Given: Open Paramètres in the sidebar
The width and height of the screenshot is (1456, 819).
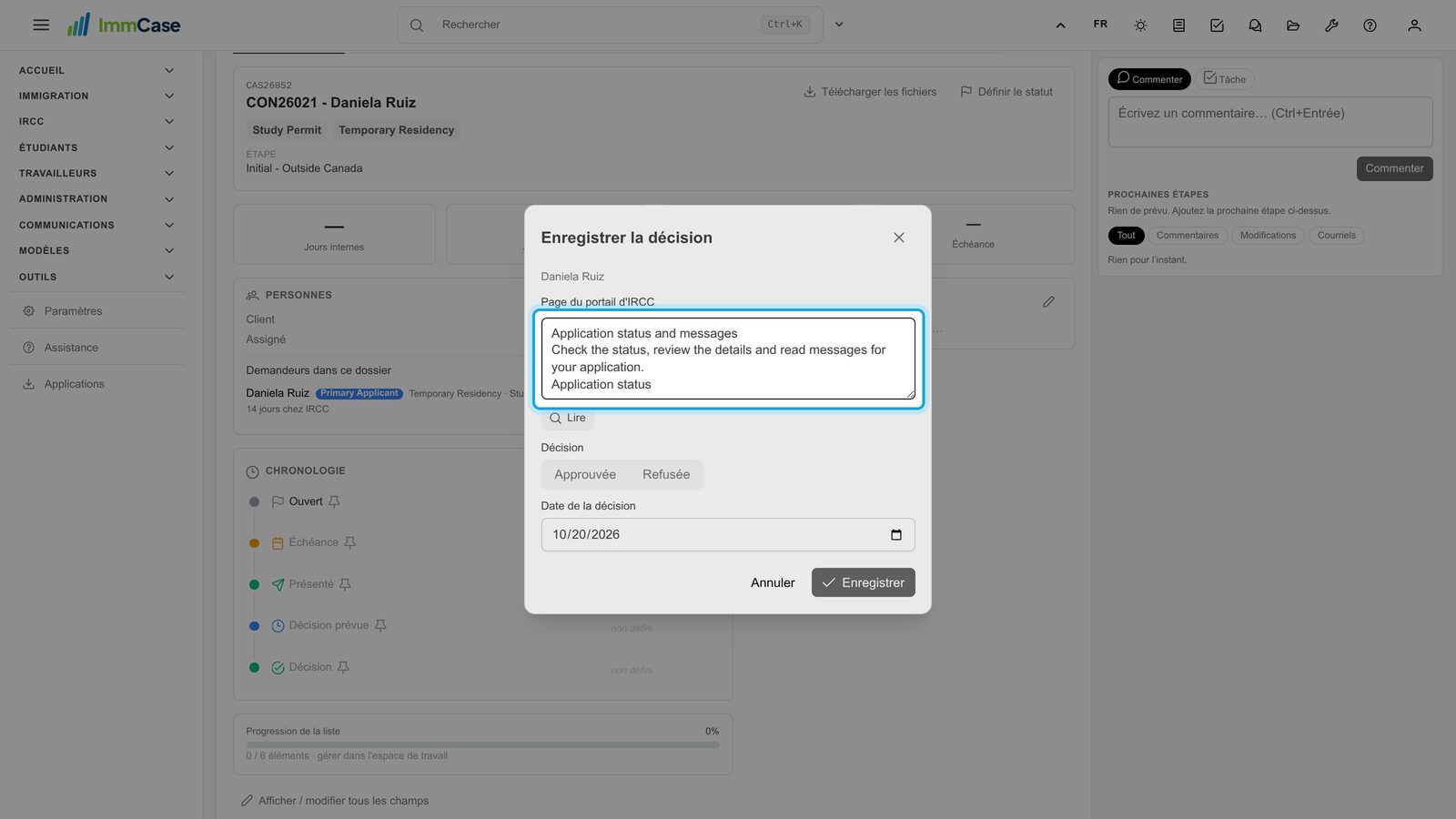Looking at the screenshot, I should [96, 311].
